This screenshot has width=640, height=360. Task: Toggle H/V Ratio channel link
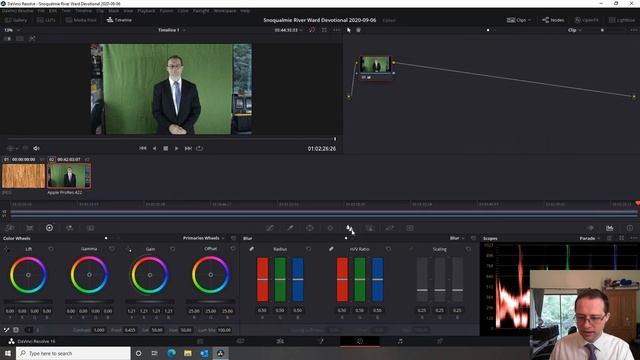(x=331, y=249)
